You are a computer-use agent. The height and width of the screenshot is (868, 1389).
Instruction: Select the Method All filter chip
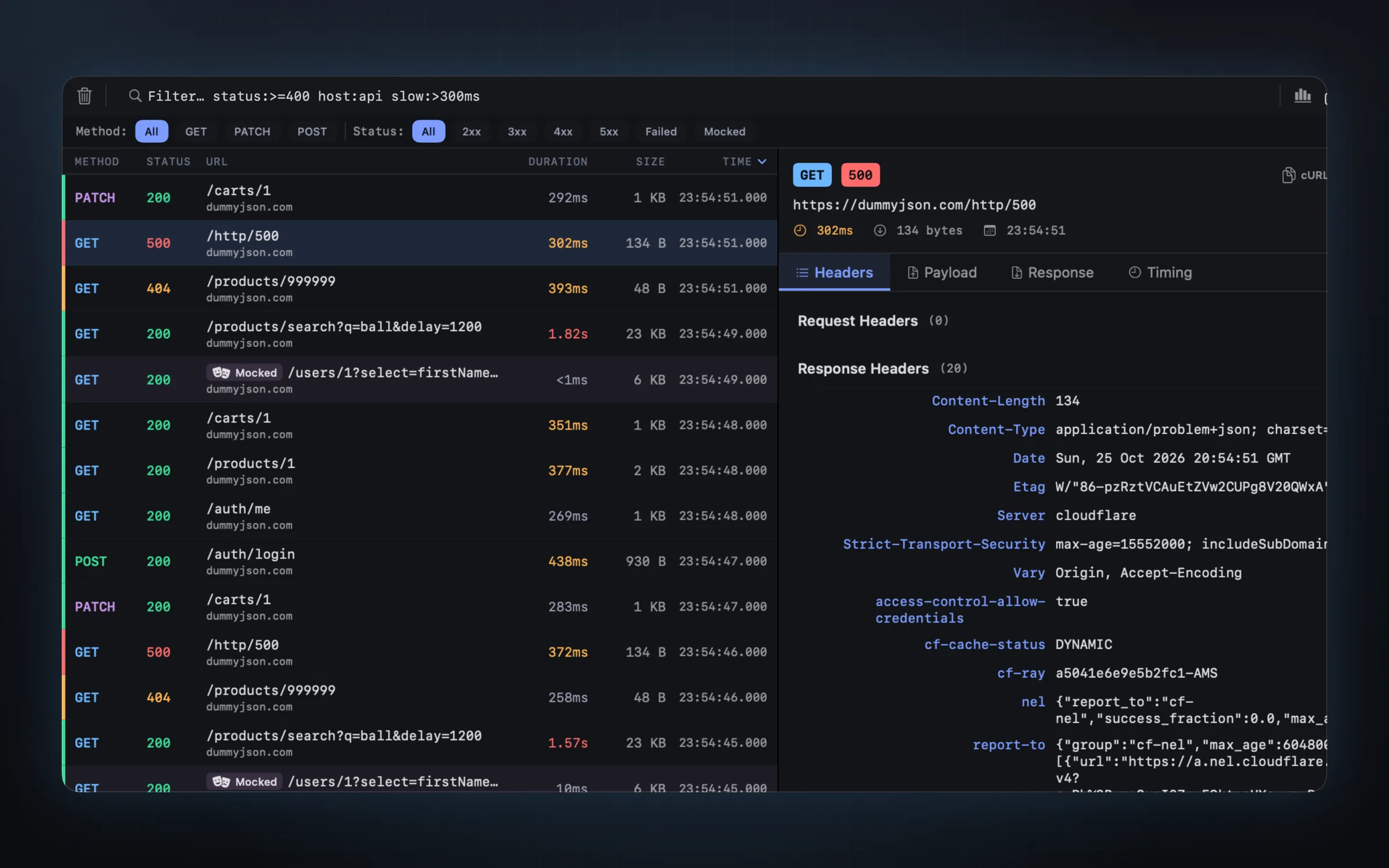(x=152, y=131)
